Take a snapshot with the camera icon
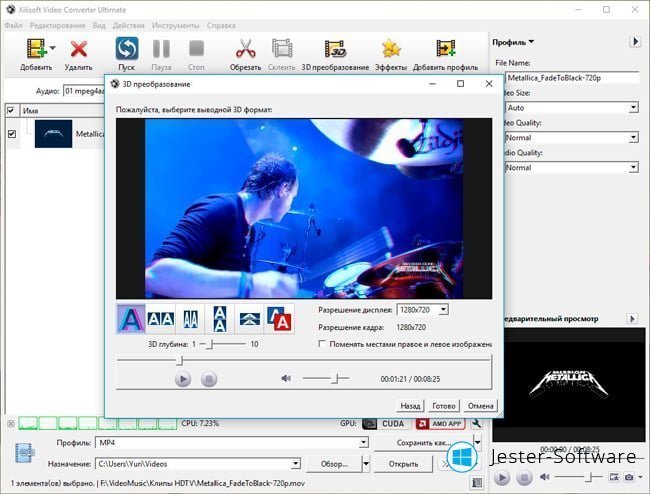650x494 pixels. tap(629, 477)
